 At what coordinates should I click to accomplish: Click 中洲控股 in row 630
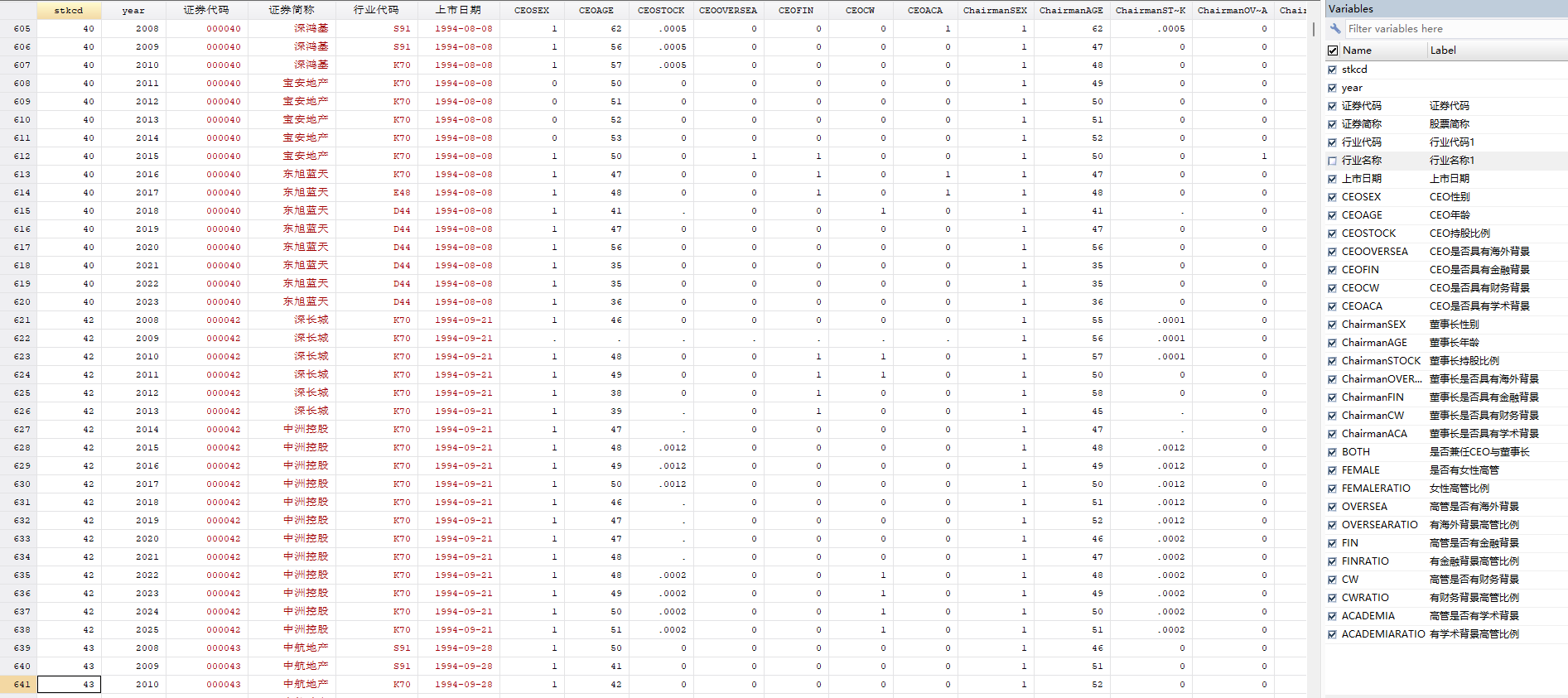(305, 484)
